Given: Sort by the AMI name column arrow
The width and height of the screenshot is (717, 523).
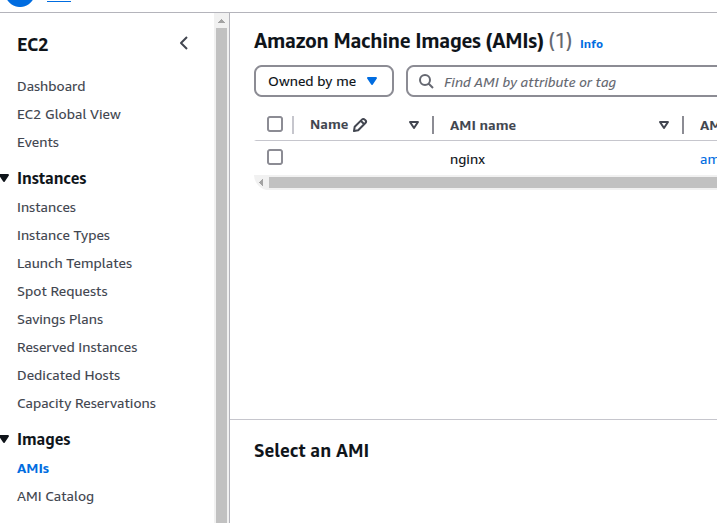Looking at the screenshot, I should coord(663,125).
